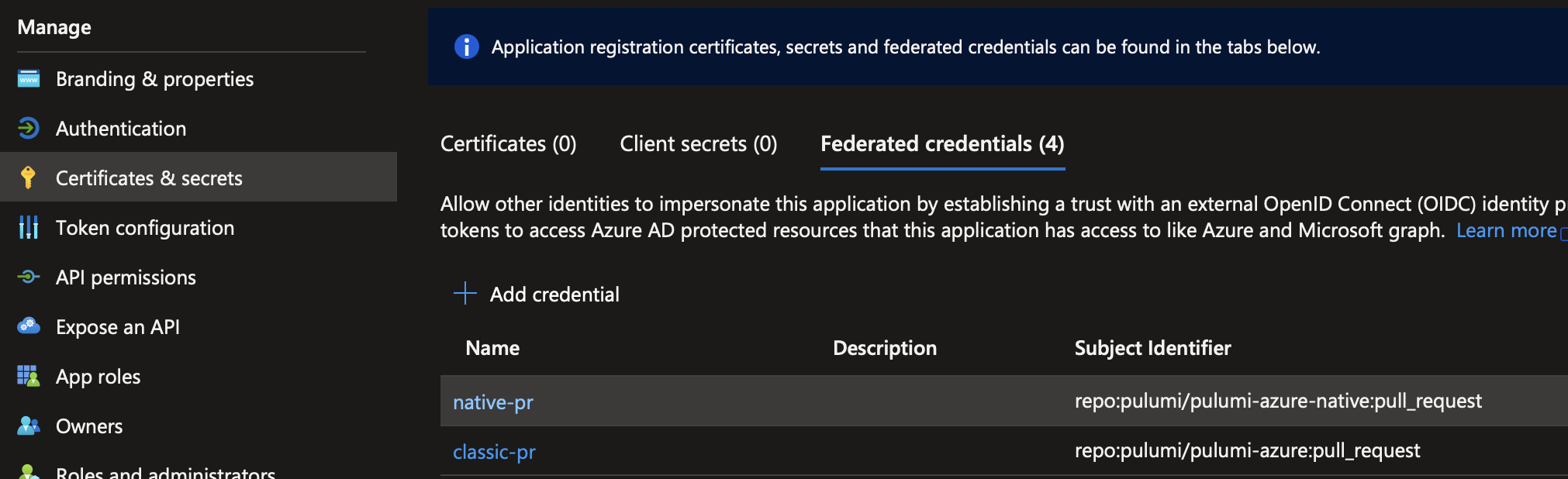Select Certificates & secrets in sidebar
This screenshot has height=479, width=1568.
199,177
